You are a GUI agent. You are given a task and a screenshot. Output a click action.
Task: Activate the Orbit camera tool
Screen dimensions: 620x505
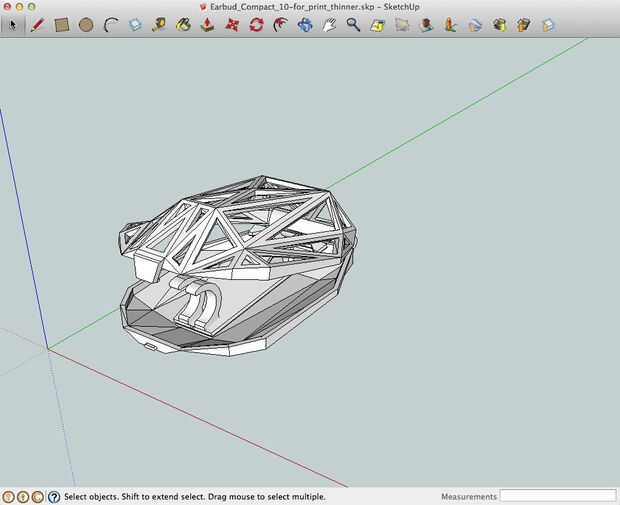click(305, 25)
